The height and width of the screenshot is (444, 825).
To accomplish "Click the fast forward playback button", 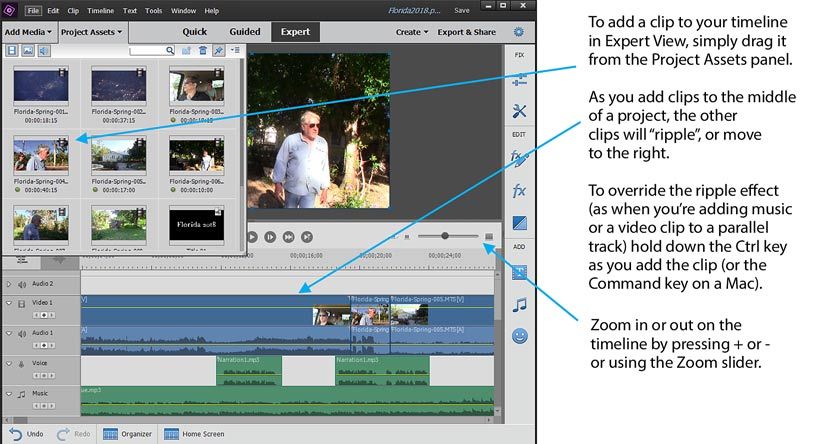I will point(288,237).
